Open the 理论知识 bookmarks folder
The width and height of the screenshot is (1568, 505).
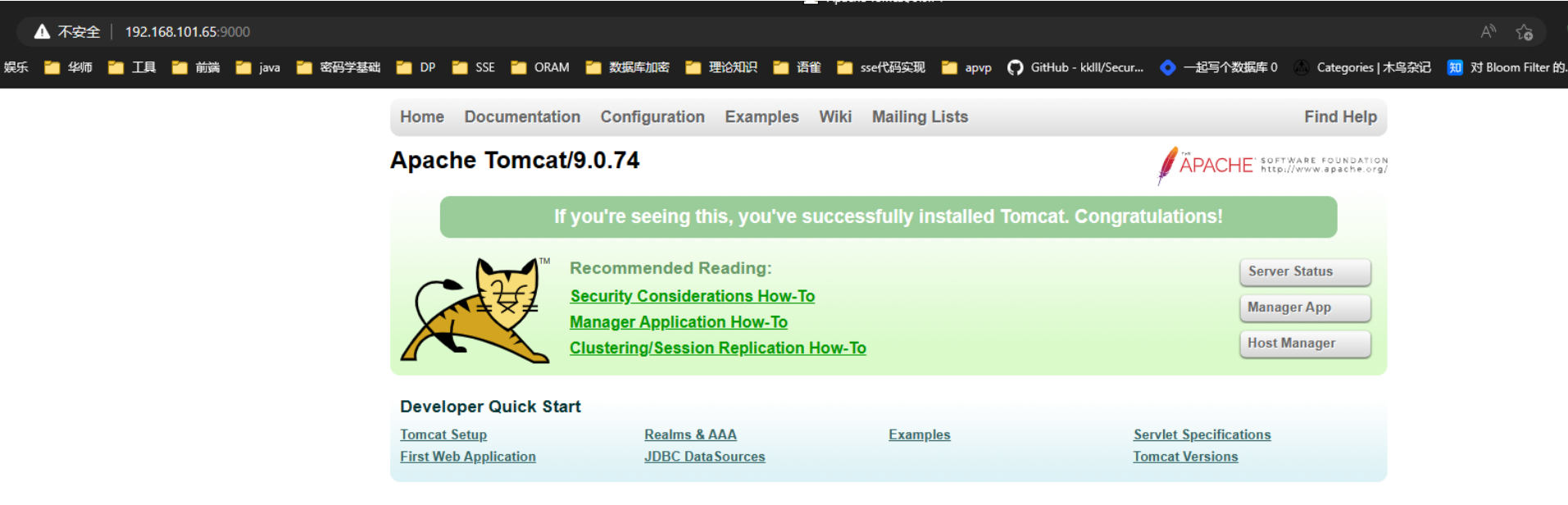pos(721,67)
